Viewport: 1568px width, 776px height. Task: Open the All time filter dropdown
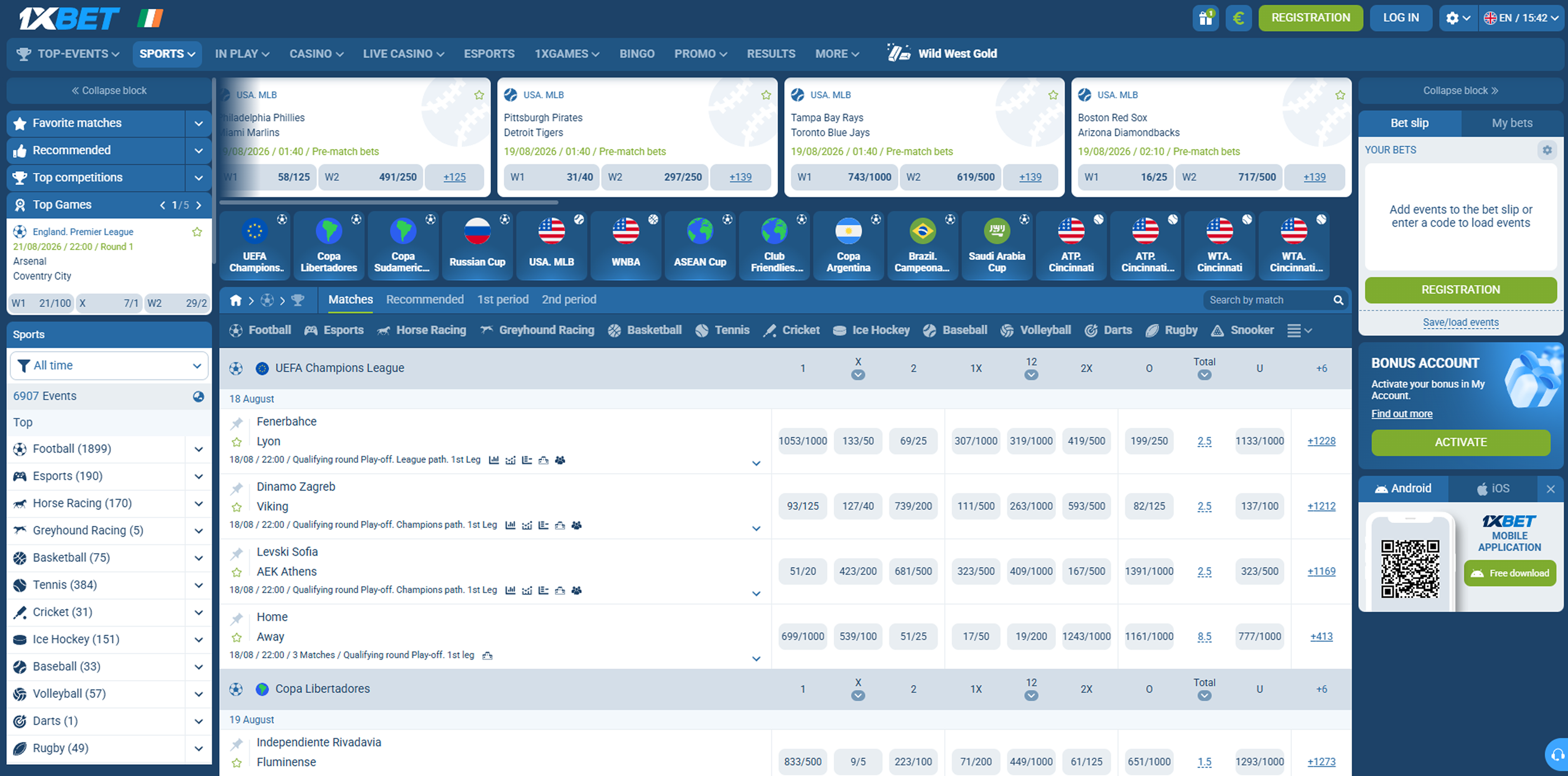pos(109,366)
